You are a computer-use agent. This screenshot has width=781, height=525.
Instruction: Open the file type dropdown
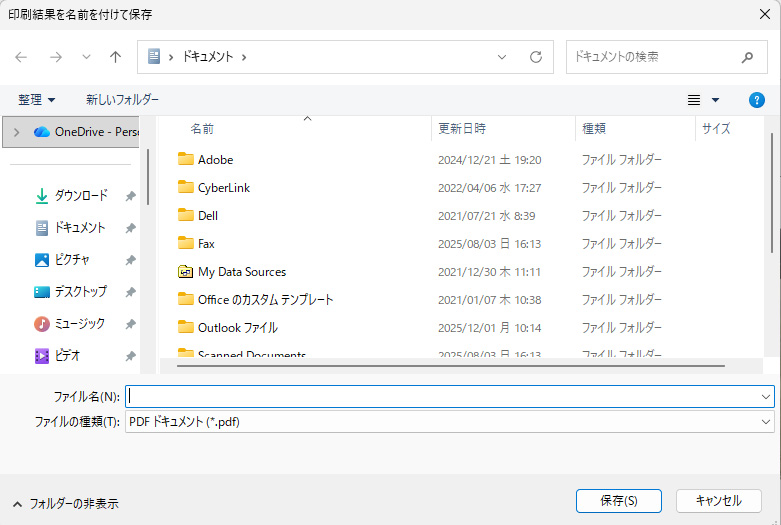pyautogui.click(x=450, y=422)
